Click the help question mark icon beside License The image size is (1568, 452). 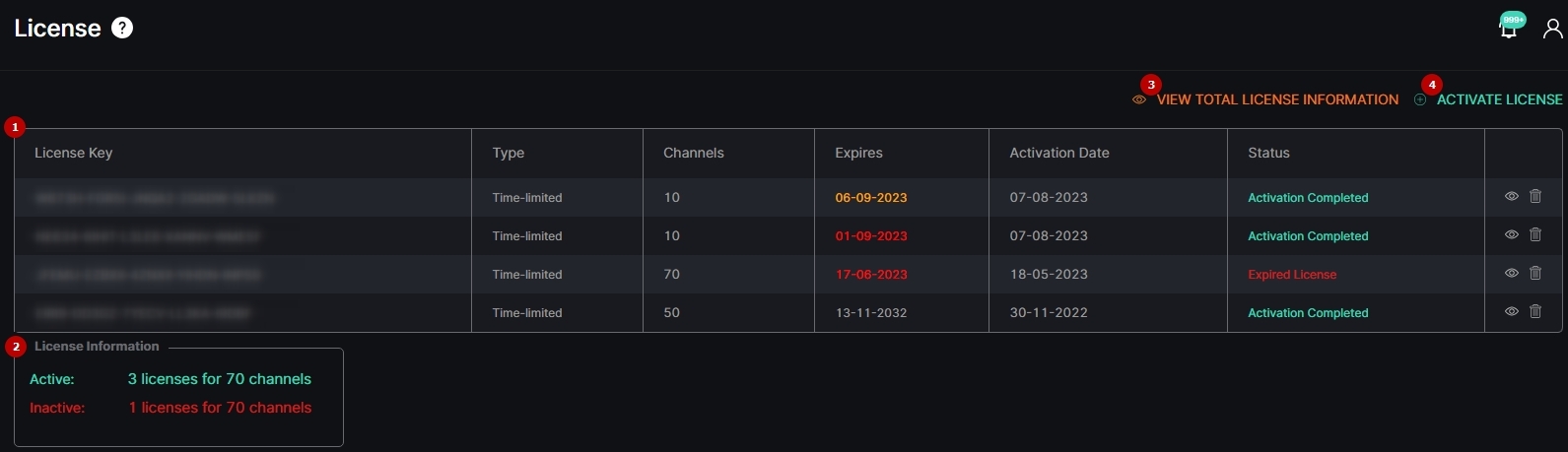[122, 28]
